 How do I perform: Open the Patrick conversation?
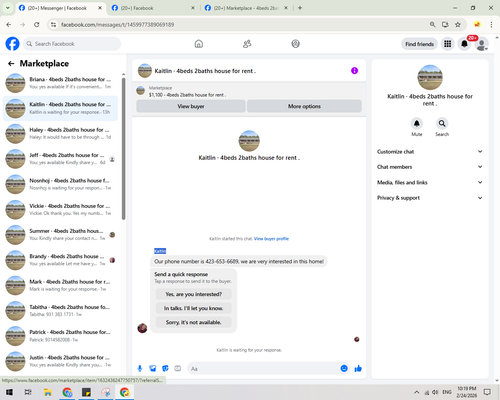[x=60, y=336]
